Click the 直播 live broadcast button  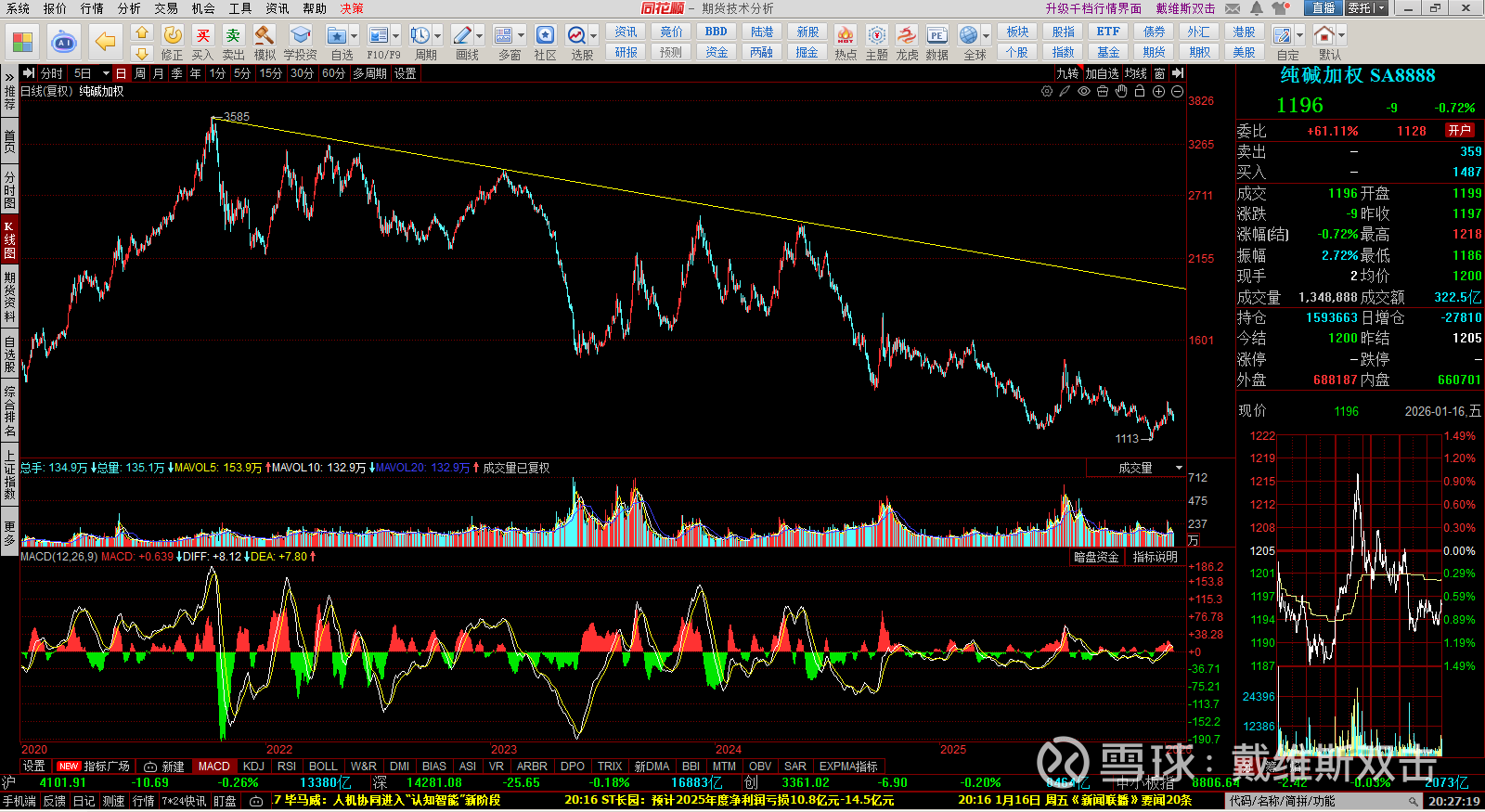click(1324, 8)
